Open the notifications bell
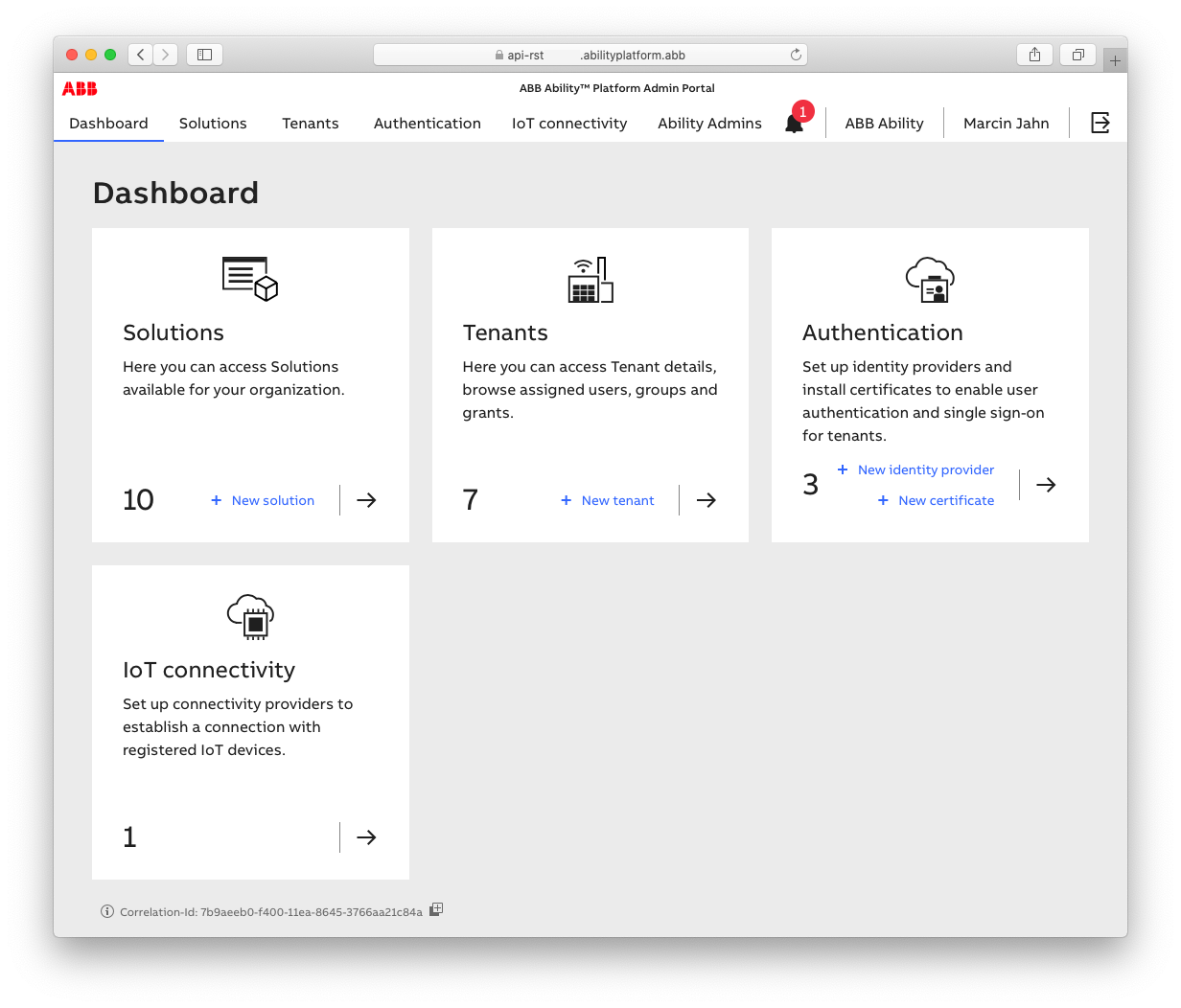 pos(795,123)
